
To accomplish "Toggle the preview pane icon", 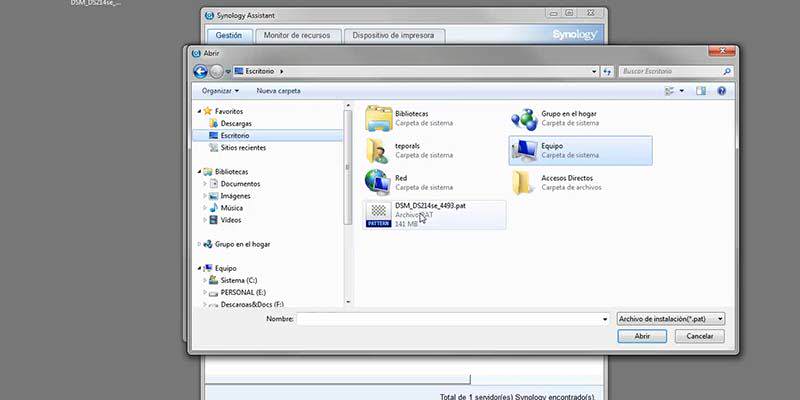I will [701, 91].
